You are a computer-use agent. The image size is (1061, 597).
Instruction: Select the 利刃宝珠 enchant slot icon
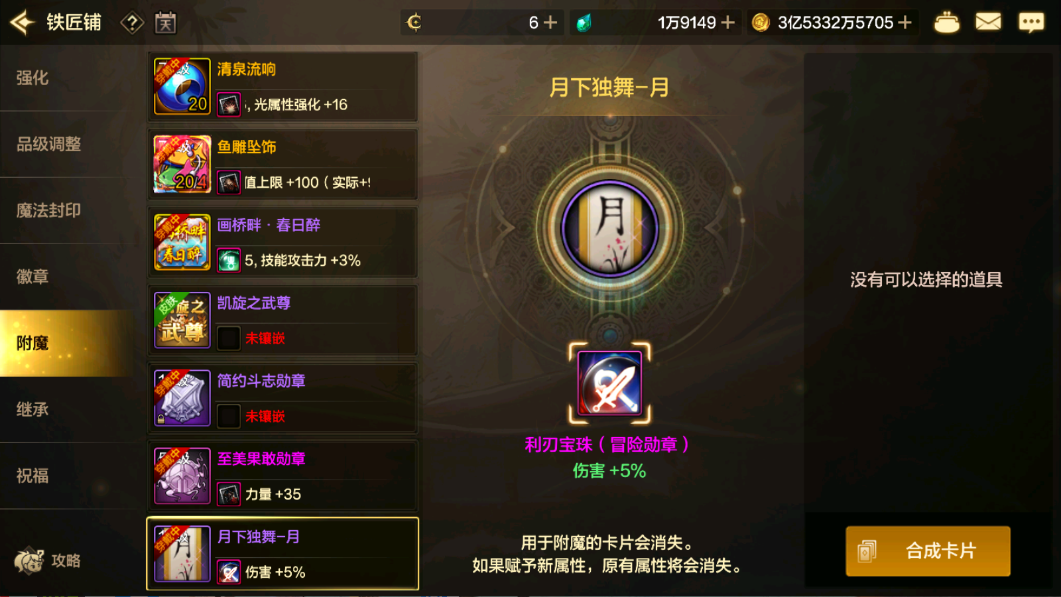pos(610,383)
